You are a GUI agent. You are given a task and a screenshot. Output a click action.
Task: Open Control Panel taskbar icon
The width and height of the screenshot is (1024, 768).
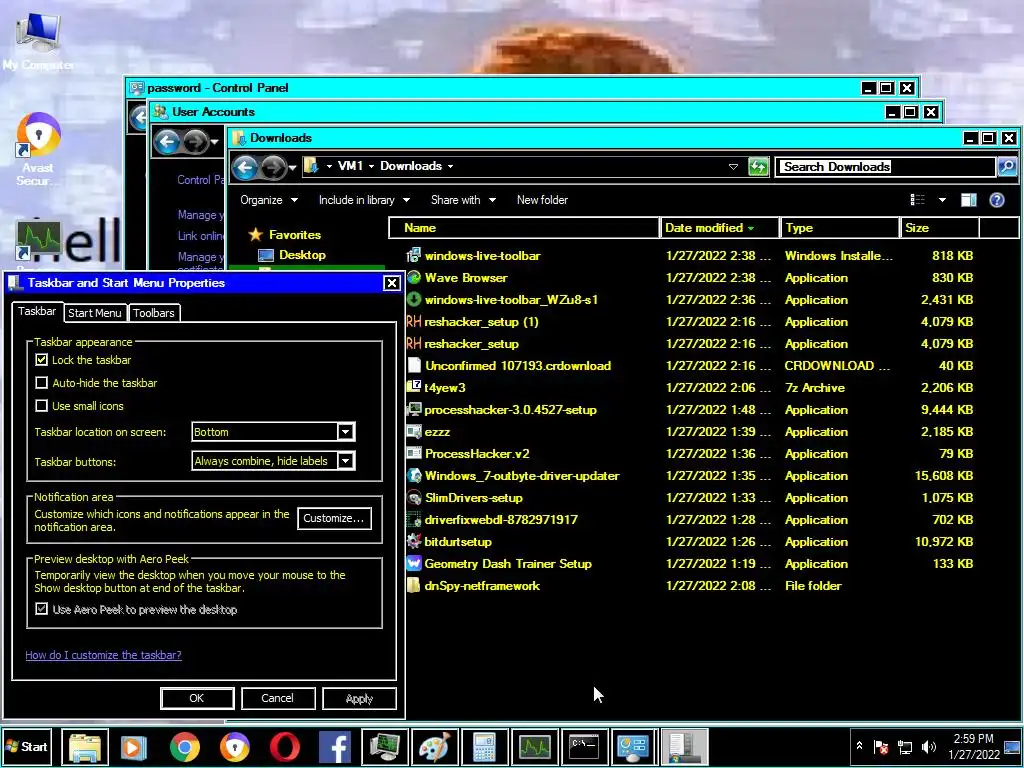633,746
